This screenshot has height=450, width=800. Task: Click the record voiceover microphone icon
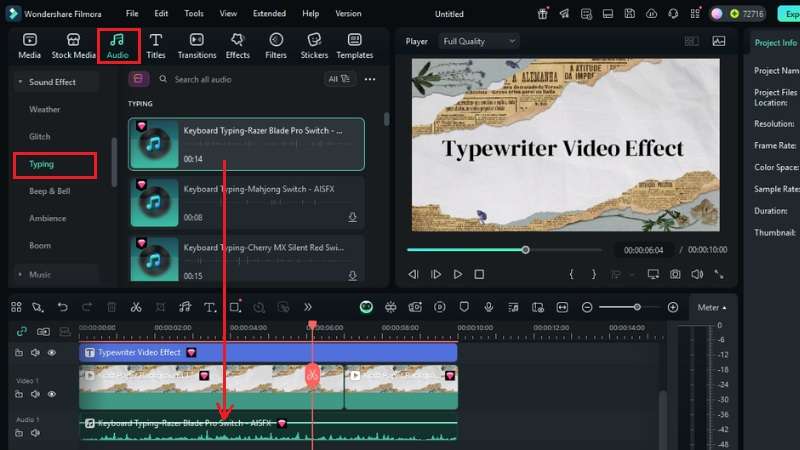[489, 307]
